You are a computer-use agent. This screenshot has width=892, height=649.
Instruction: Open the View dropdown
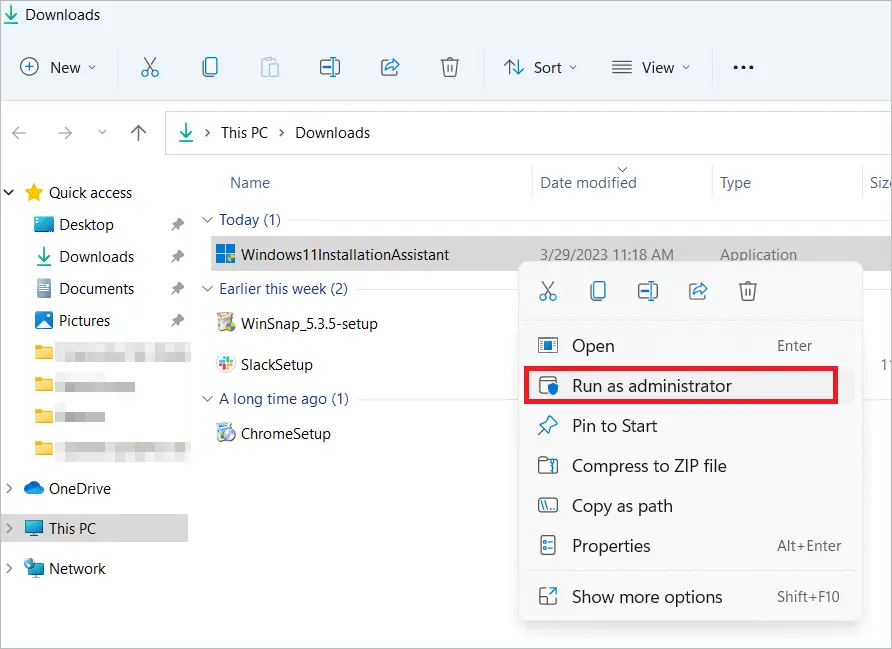click(651, 67)
